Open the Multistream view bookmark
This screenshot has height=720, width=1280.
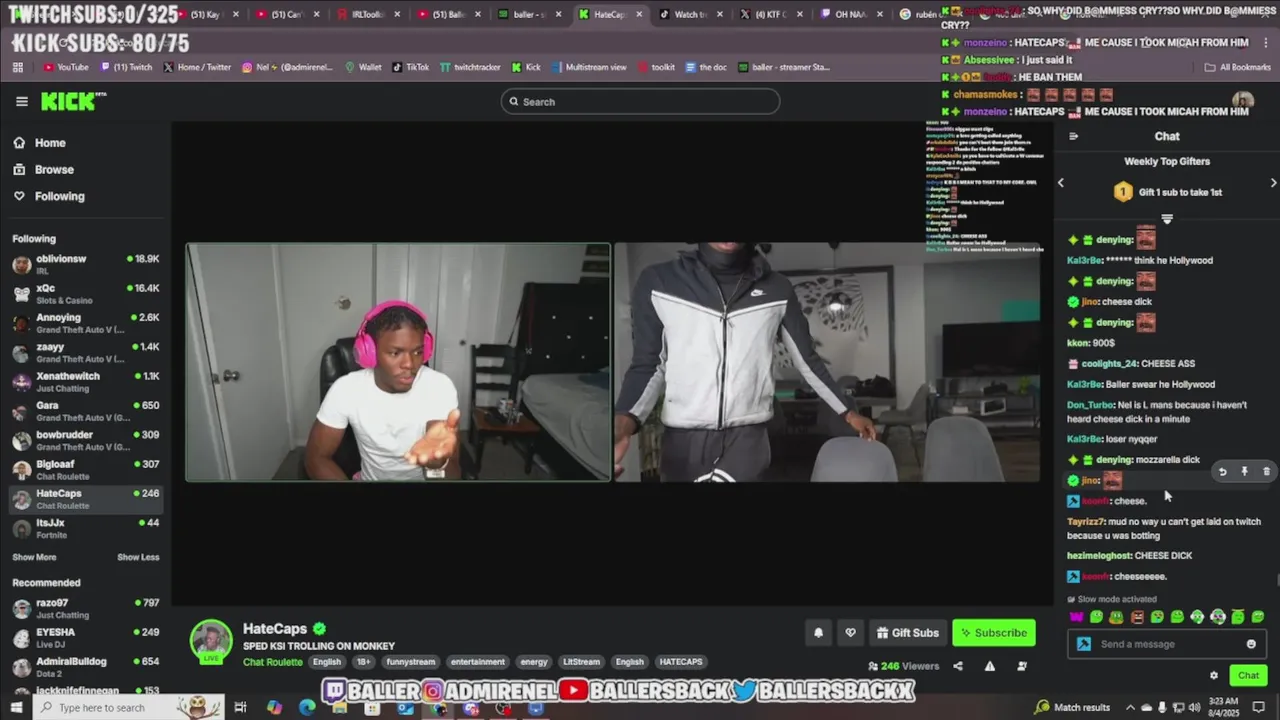tap(588, 67)
